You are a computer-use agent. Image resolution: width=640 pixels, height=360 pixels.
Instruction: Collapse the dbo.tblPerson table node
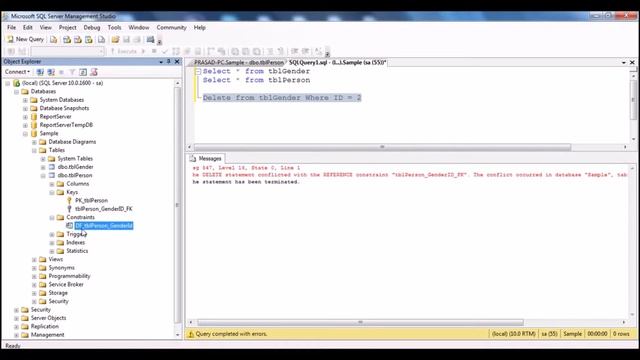pos(43,176)
